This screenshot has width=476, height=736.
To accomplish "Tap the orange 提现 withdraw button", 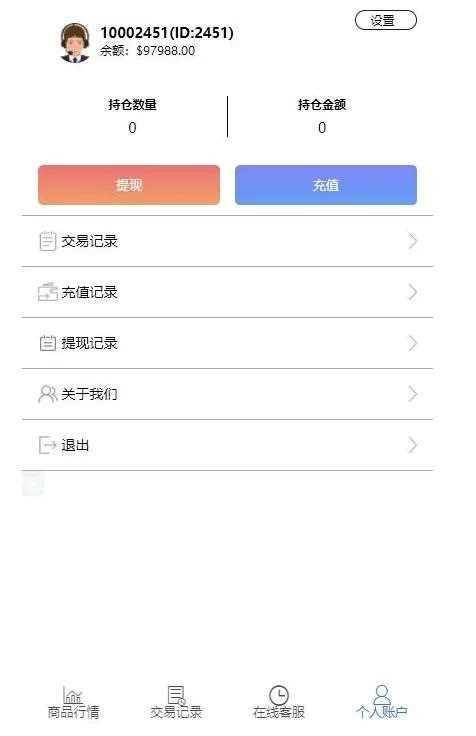I will (x=129, y=185).
